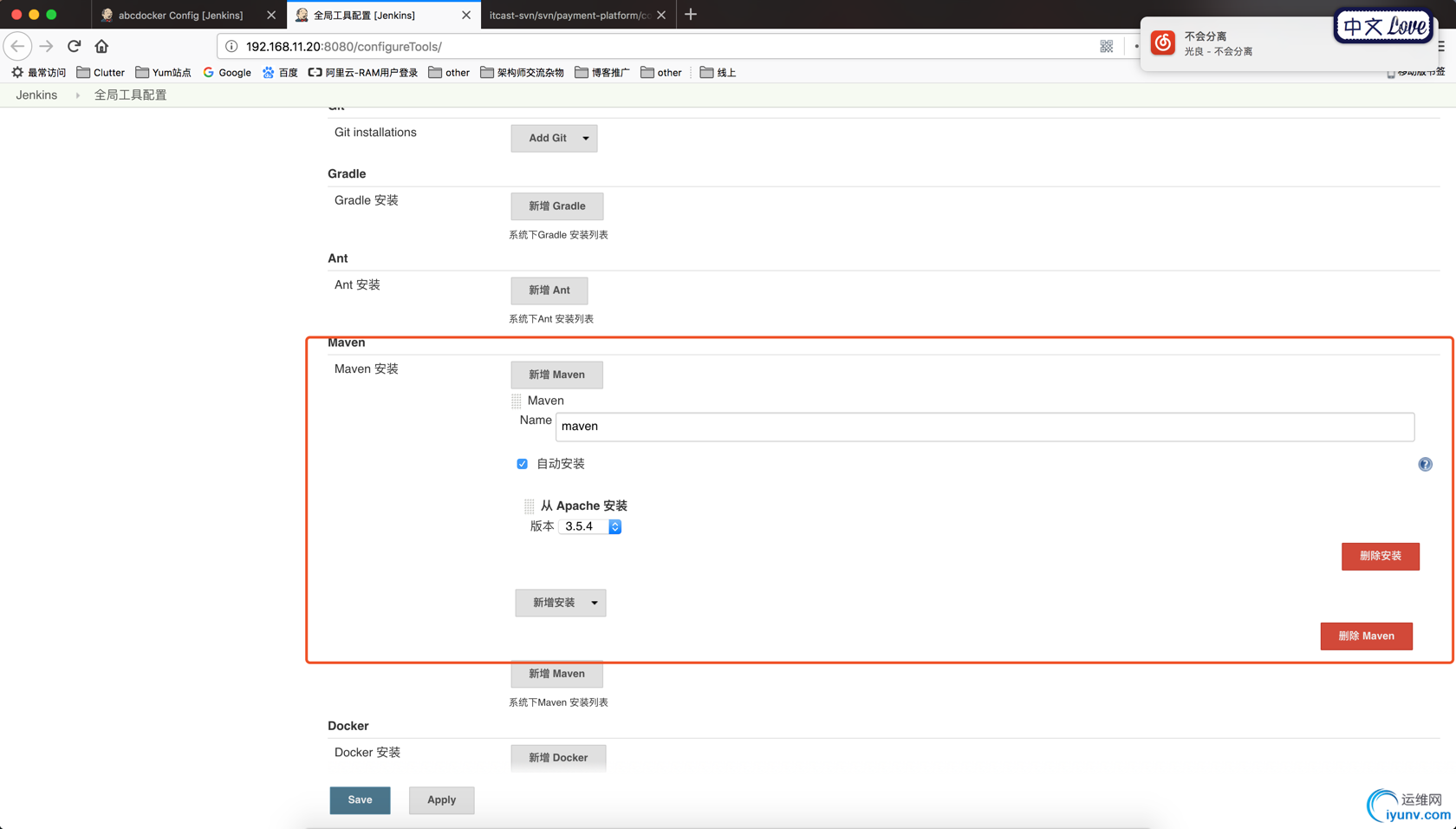Screen dimensions: 1456x829
Task: Click the red 删除安装 button
Action: (x=1381, y=556)
